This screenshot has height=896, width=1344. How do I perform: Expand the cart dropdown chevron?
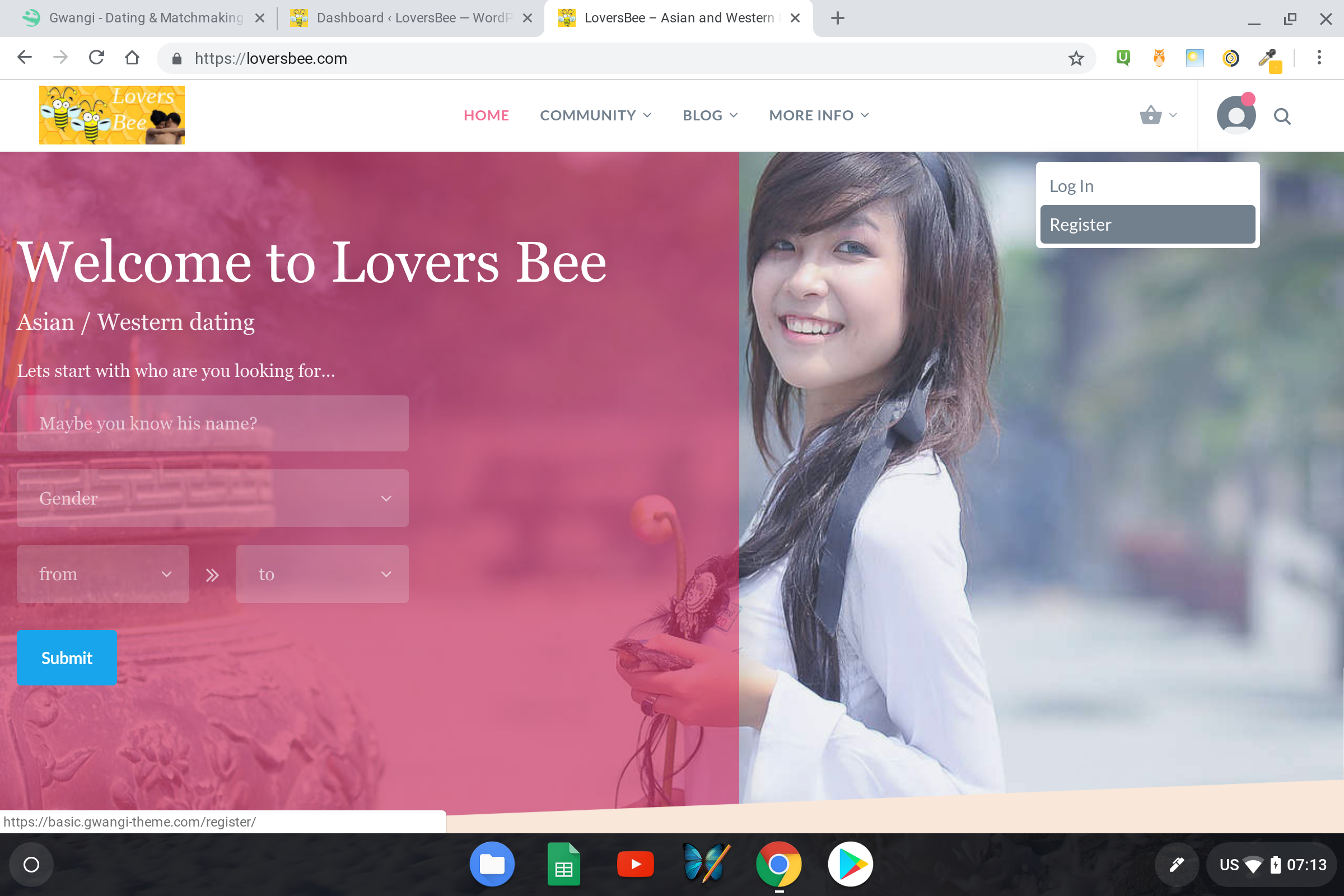(x=1173, y=115)
